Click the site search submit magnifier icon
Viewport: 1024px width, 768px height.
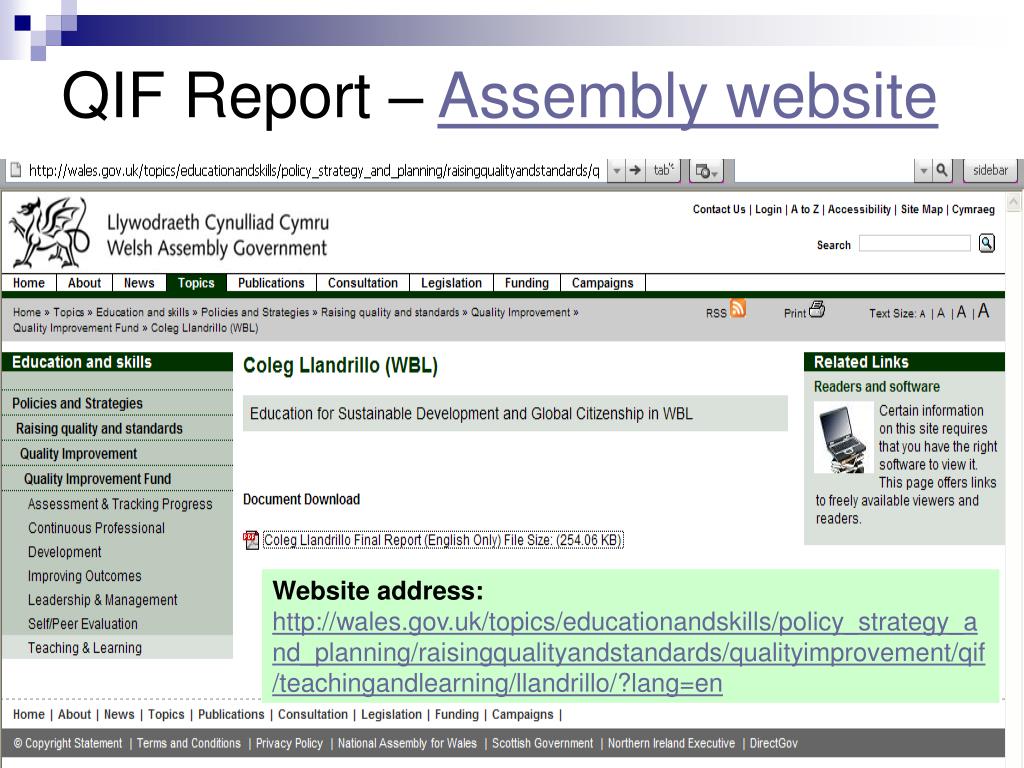(987, 244)
